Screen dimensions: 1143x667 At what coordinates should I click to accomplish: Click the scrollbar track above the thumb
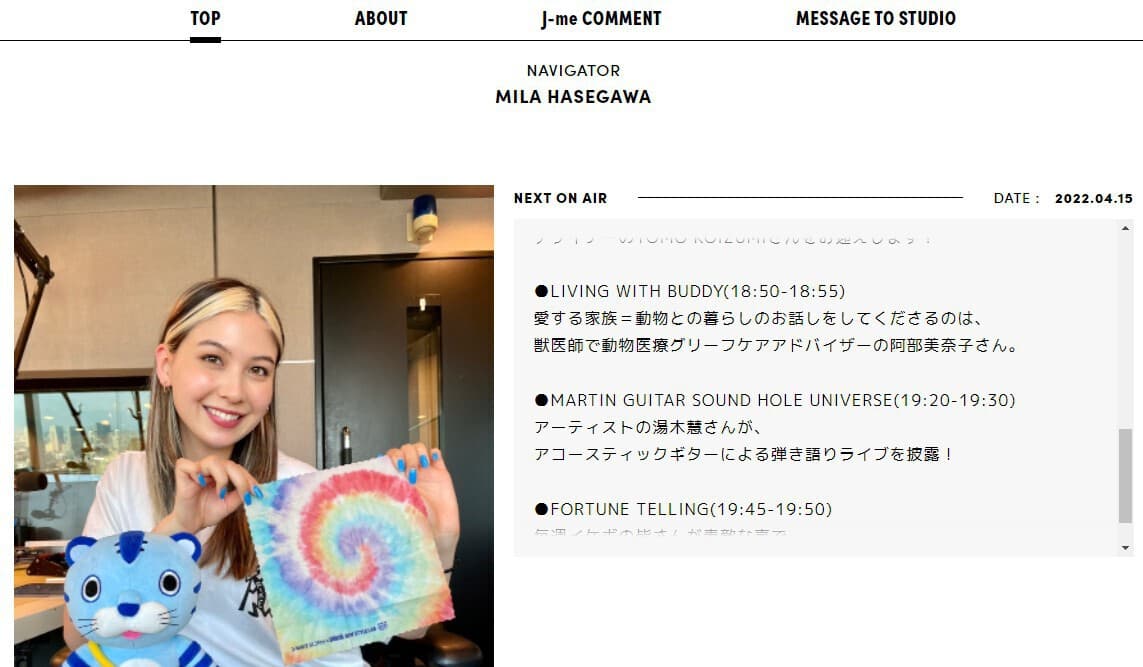1126,332
